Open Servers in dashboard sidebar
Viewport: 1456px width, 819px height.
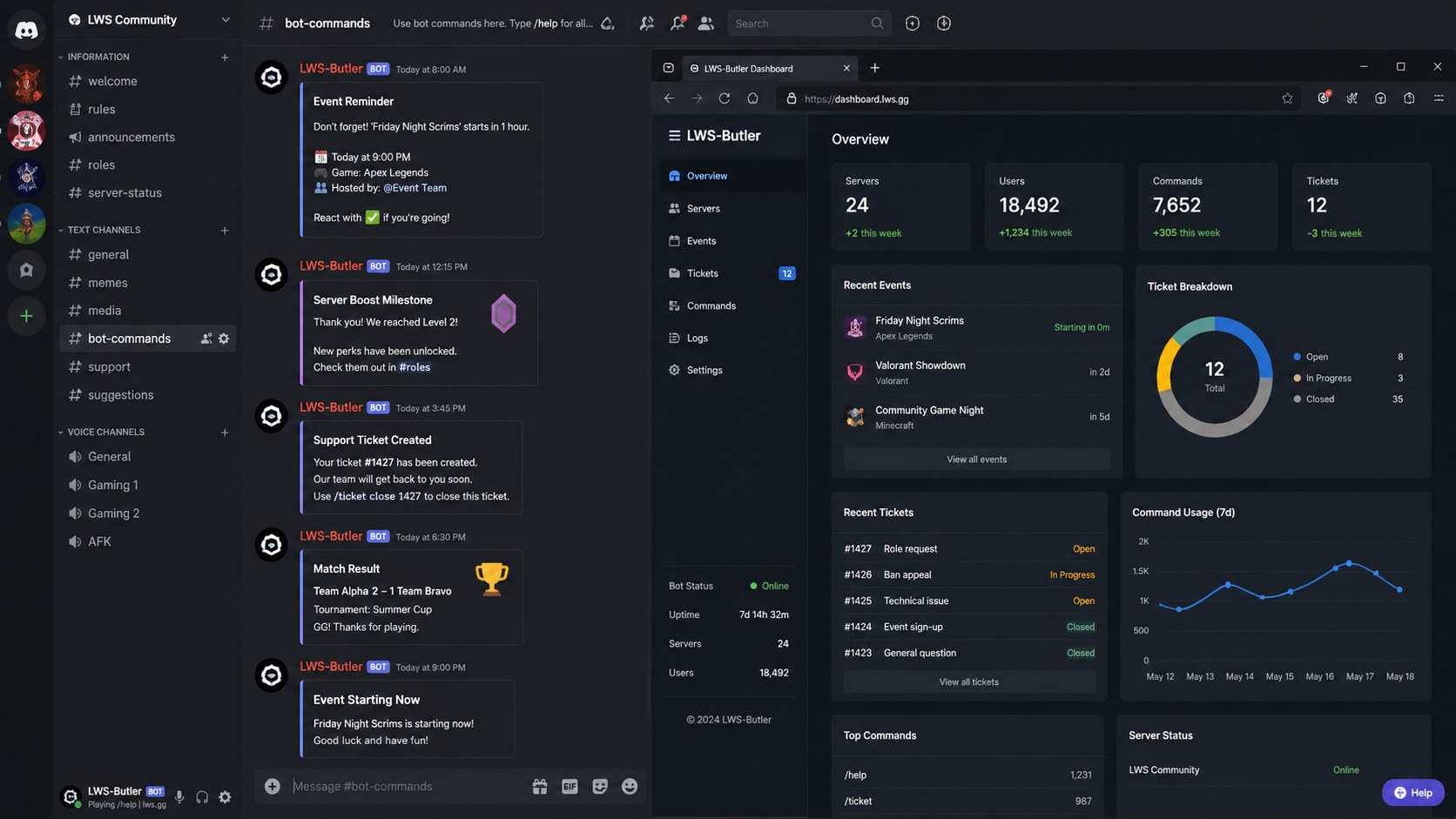[732, 209]
